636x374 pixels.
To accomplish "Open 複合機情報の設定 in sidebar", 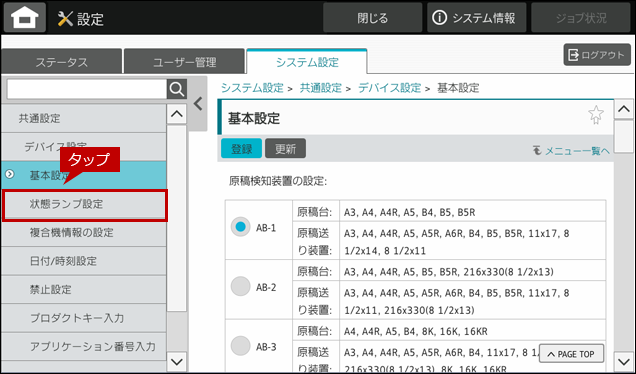I will coord(84,232).
